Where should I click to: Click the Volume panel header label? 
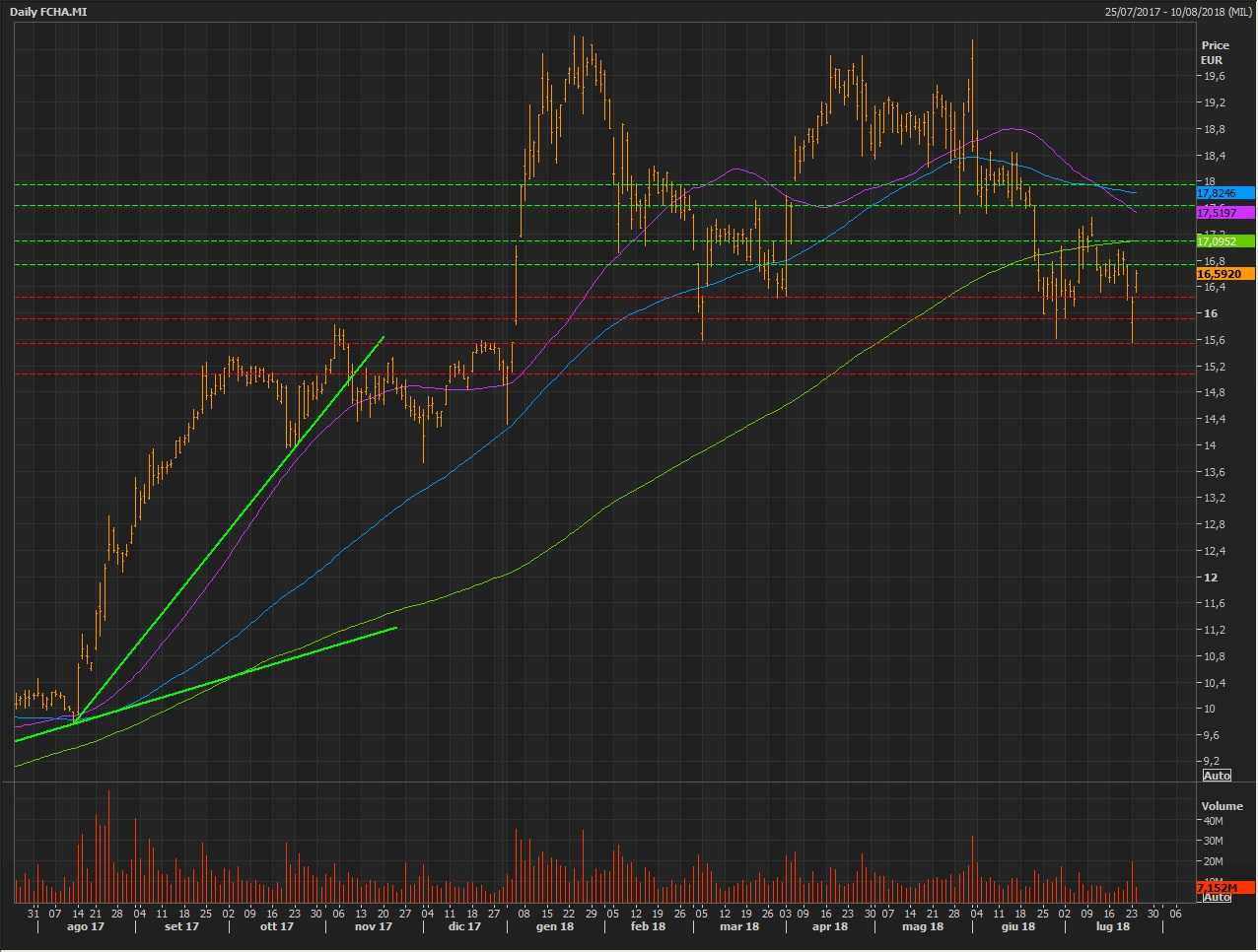tap(1222, 806)
